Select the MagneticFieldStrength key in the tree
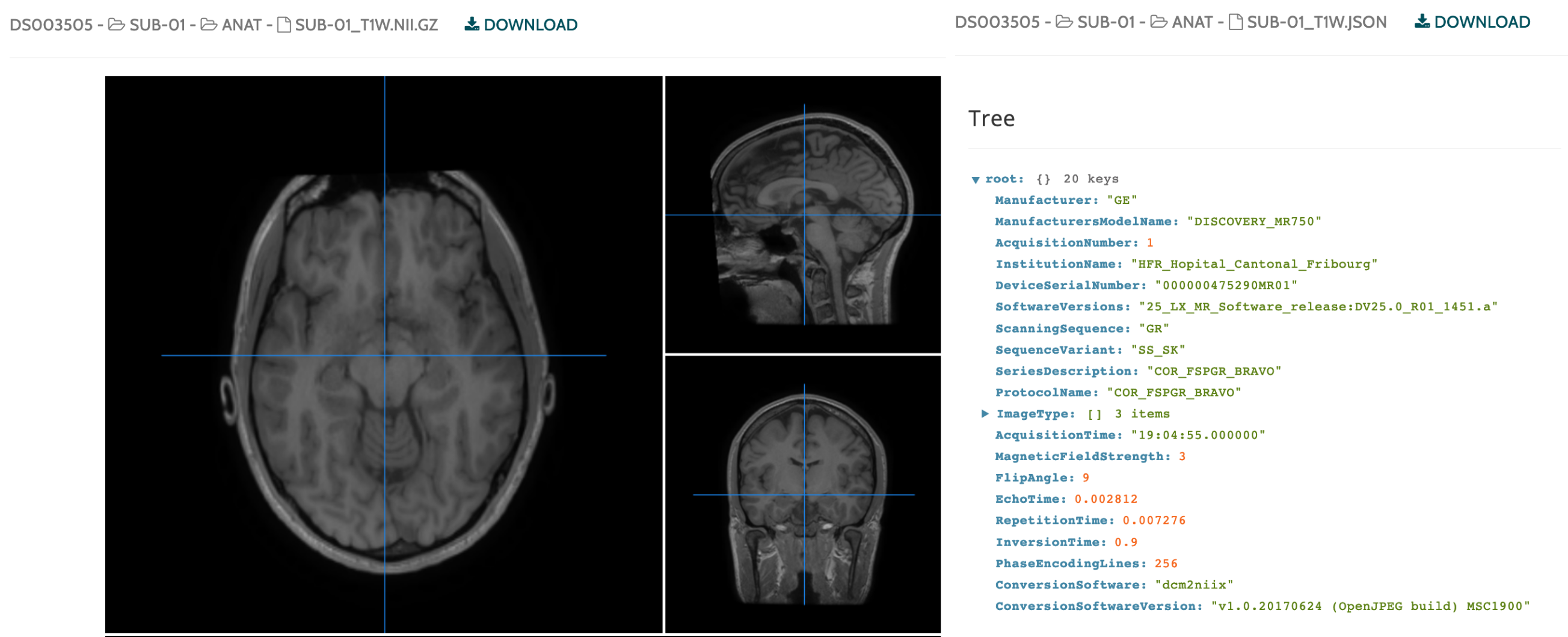The image size is (1568, 637). click(x=1081, y=456)
